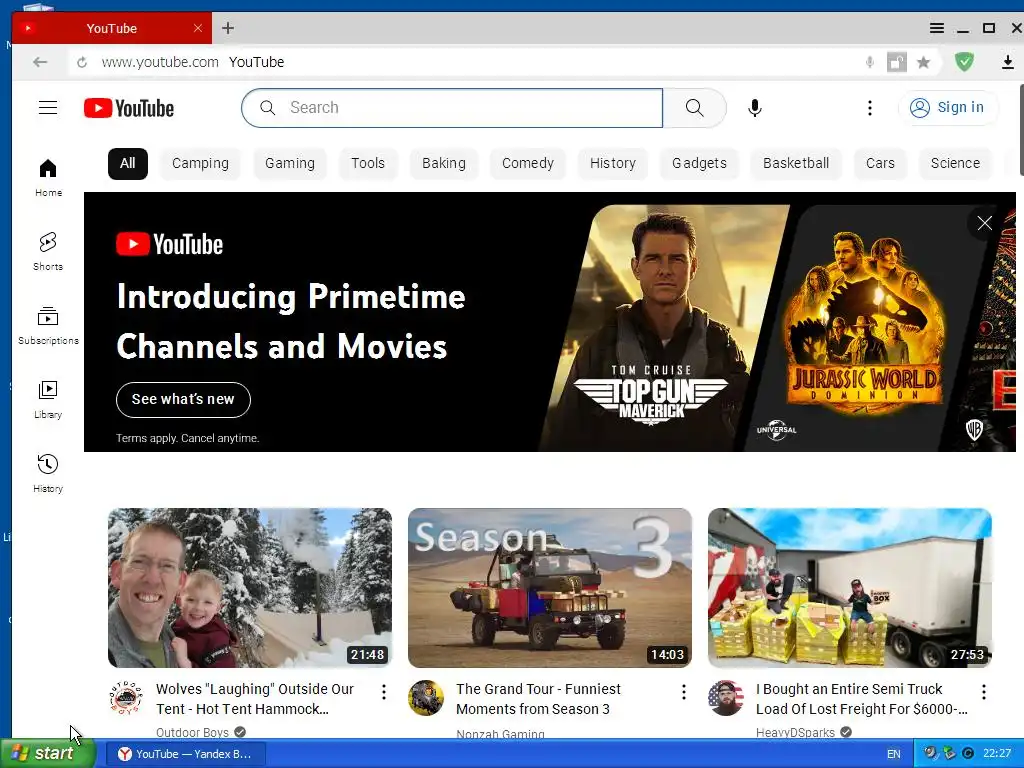This screenshot has width=1024, height=768.
Task: Reload the page with the refresh icon
Action: tap(82, 62)
